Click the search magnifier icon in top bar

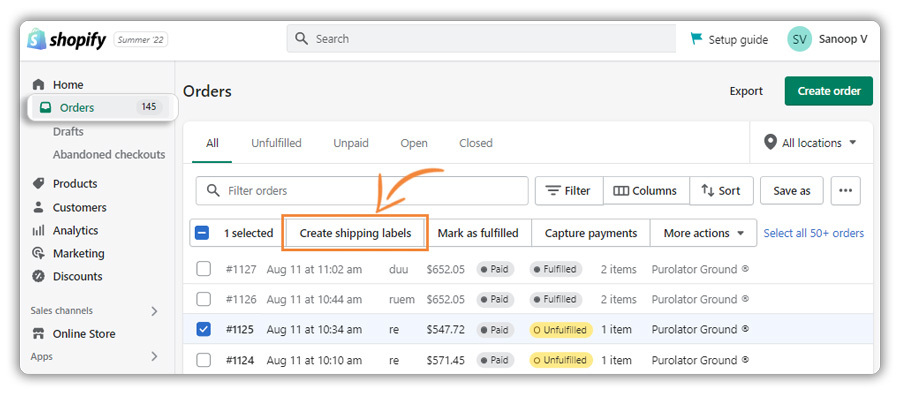coord(301,39)
